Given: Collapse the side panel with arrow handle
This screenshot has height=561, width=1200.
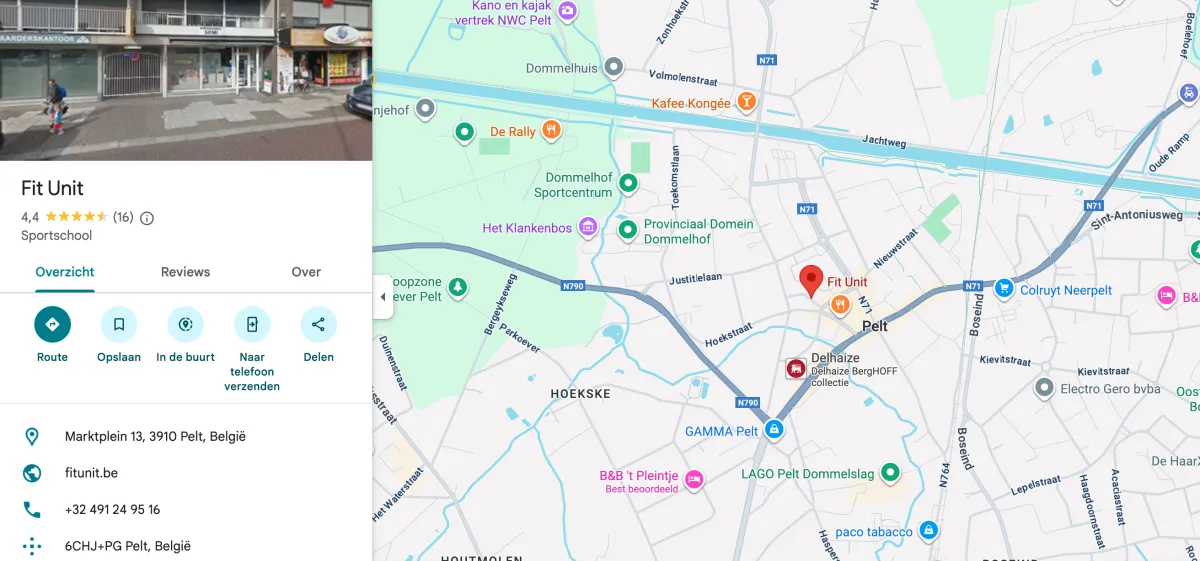Looking at the screenshot, I should (x=382, y=297).
